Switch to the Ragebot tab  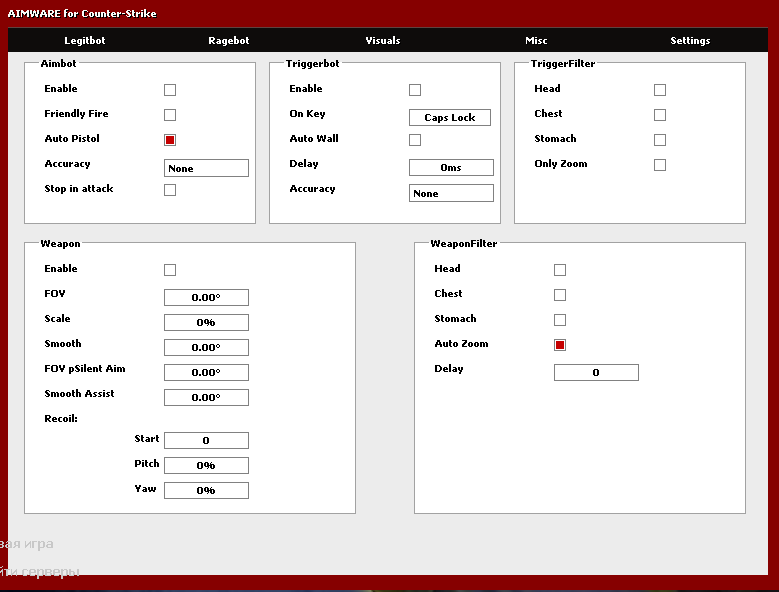228,41
